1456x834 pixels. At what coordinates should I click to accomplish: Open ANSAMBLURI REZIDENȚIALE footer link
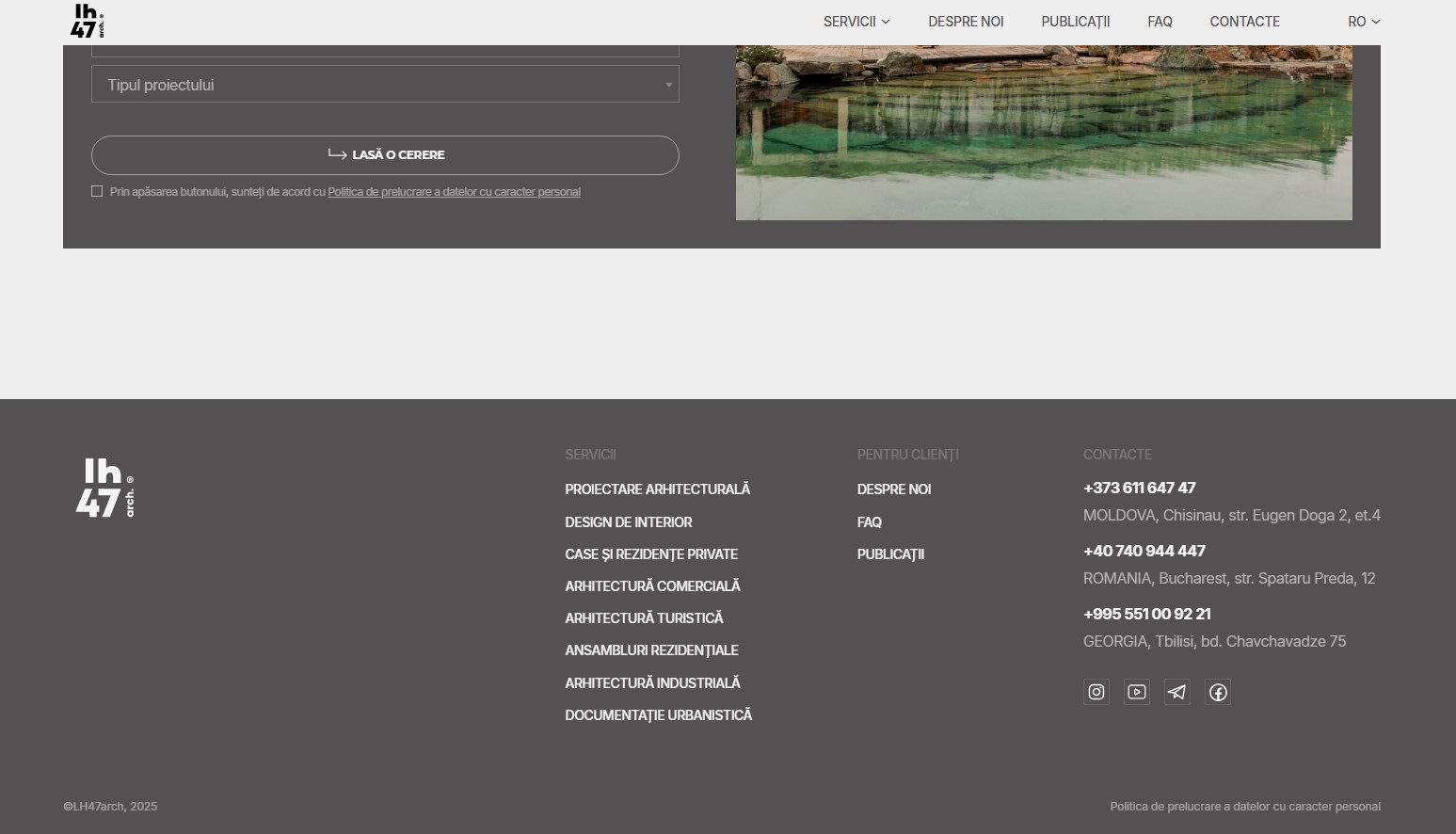(651, 650)
